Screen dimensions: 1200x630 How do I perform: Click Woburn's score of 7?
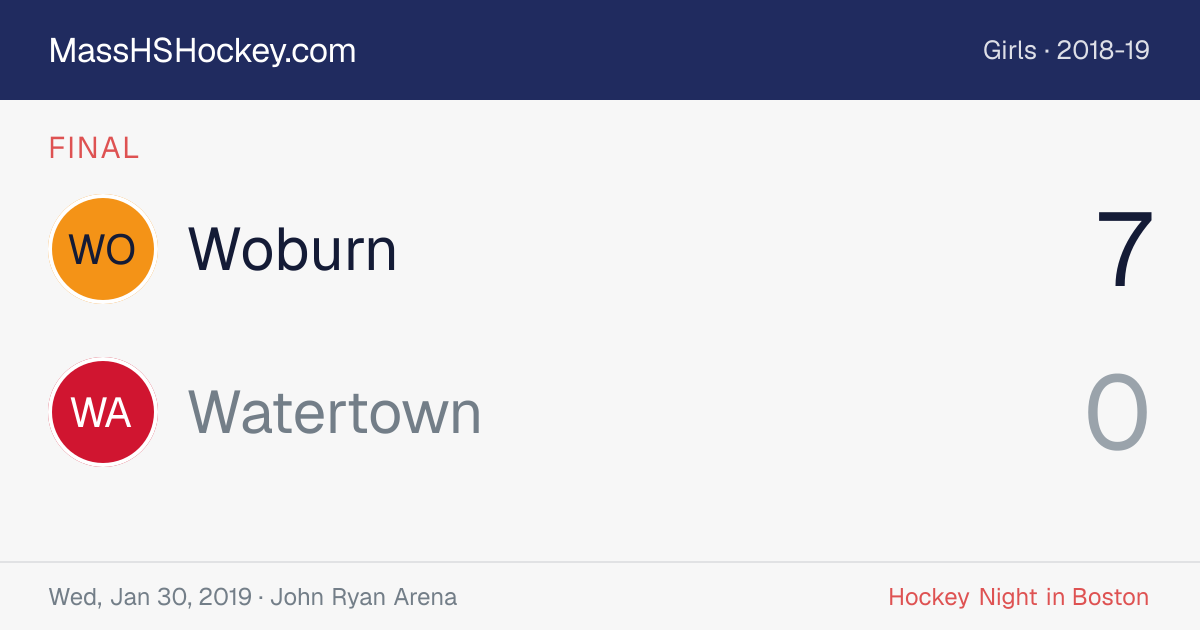coord(1125,249)
